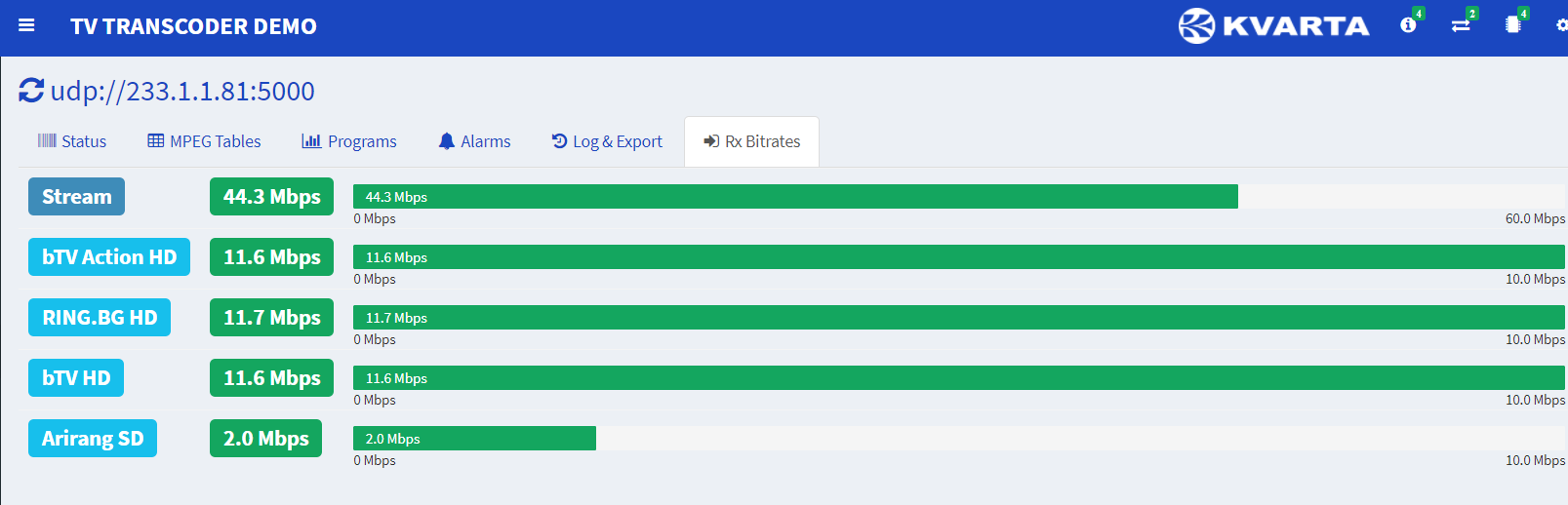The image size is (1568, 505).
Task: Click the info notifications icon
Action: pos(1408,25)
